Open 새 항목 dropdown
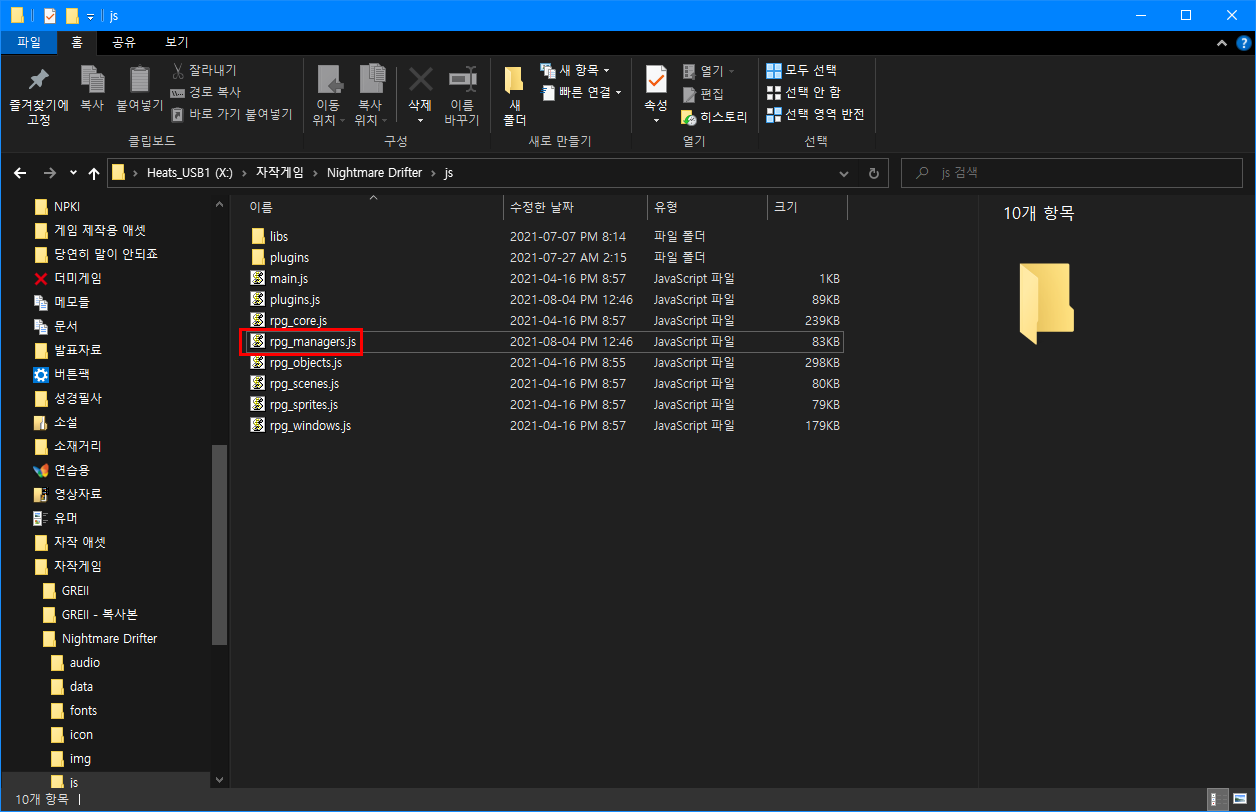 575,70
